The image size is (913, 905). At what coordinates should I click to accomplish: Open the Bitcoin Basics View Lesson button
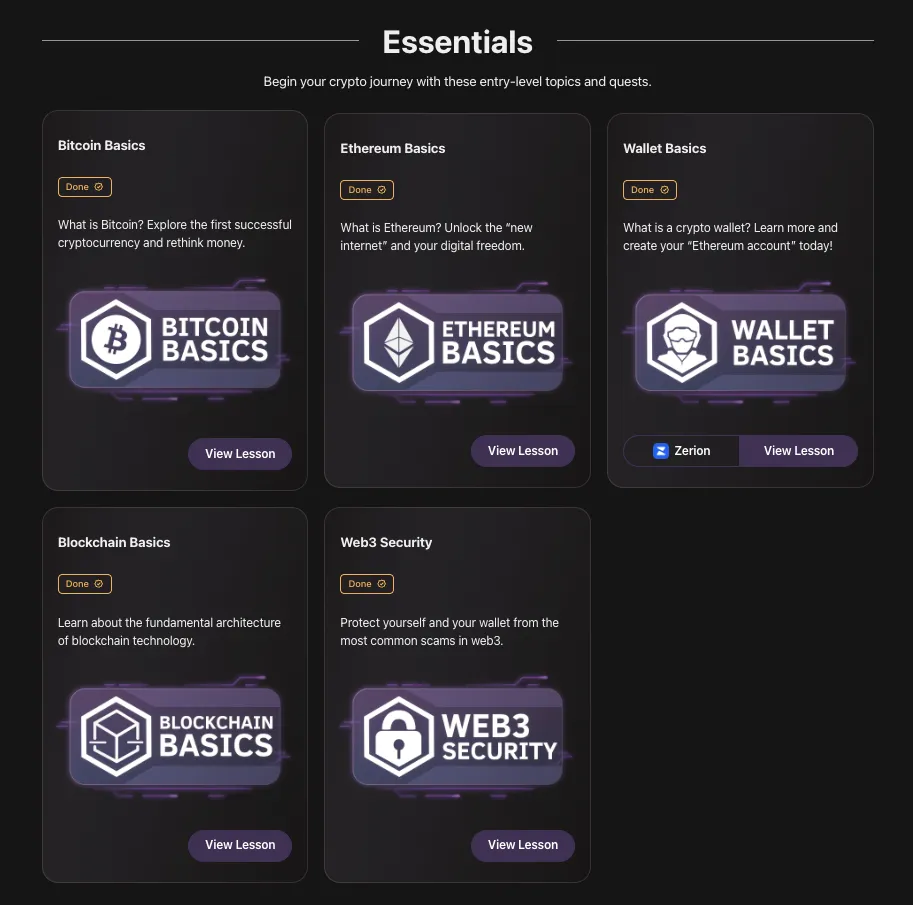click(240, 454)
